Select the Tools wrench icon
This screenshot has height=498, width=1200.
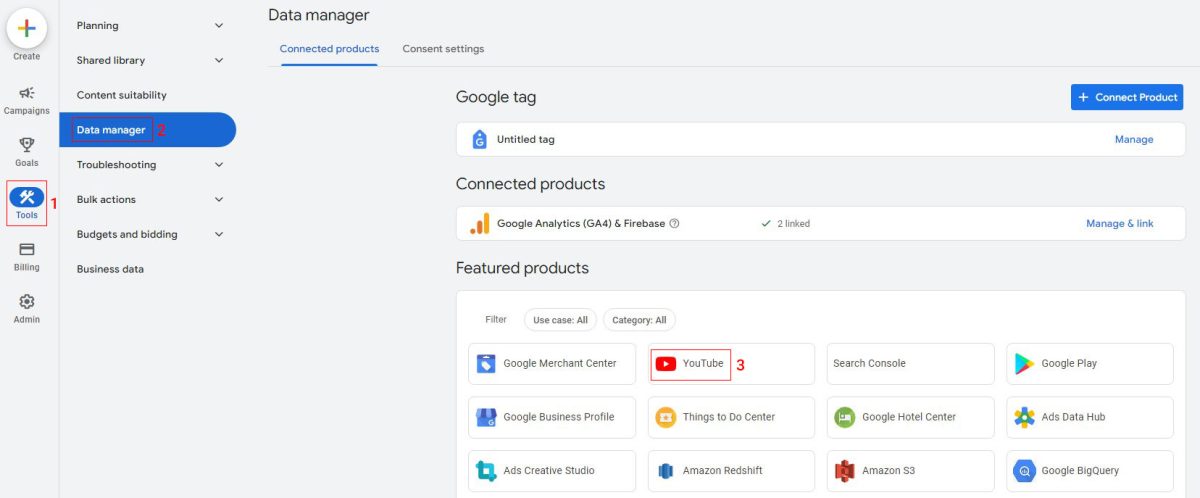[x=27, y=196]
